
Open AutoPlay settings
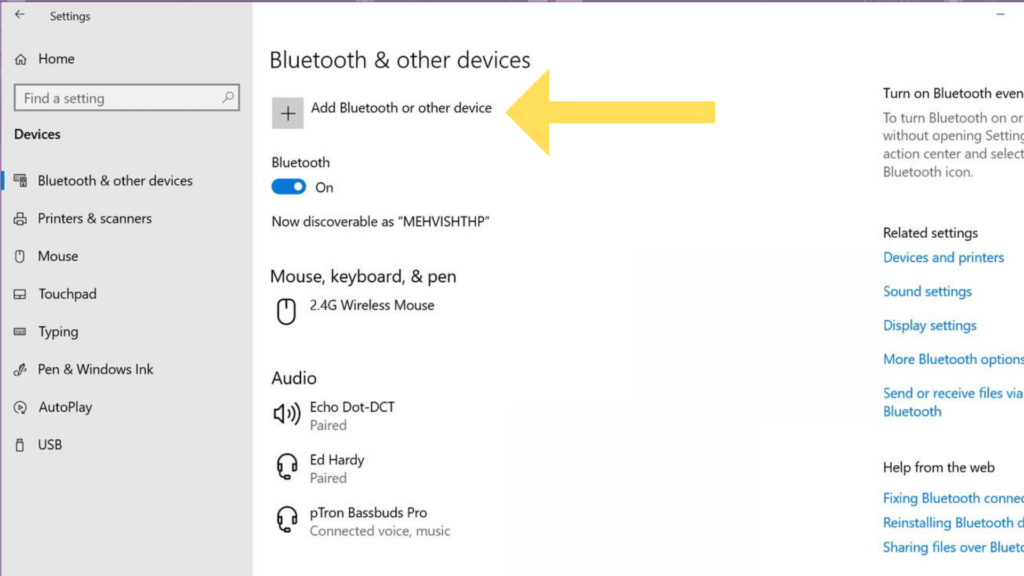[65, 407]
